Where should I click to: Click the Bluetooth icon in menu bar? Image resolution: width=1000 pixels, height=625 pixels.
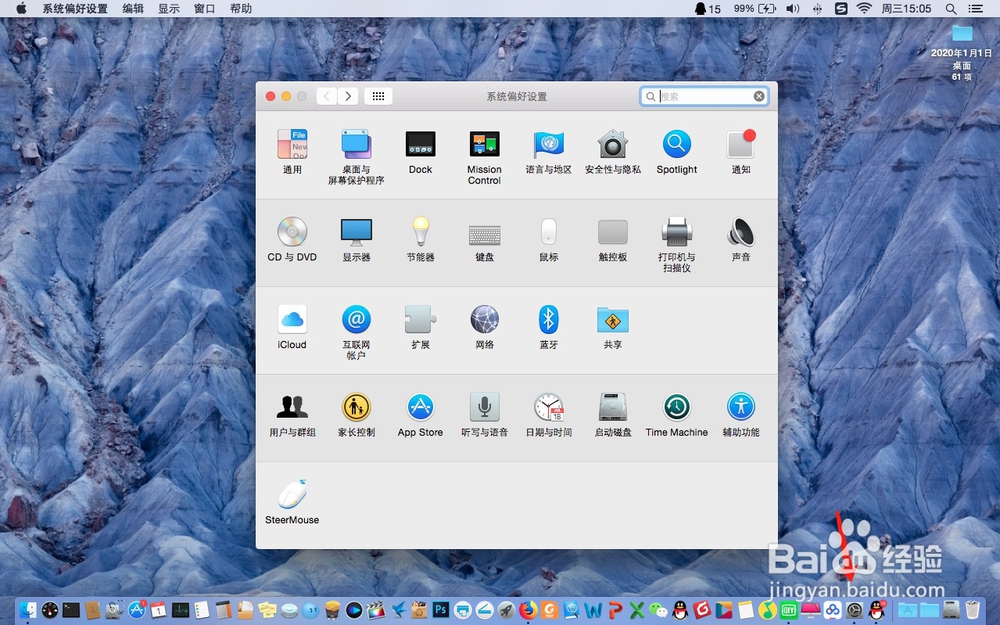click(x=817, y=8)
